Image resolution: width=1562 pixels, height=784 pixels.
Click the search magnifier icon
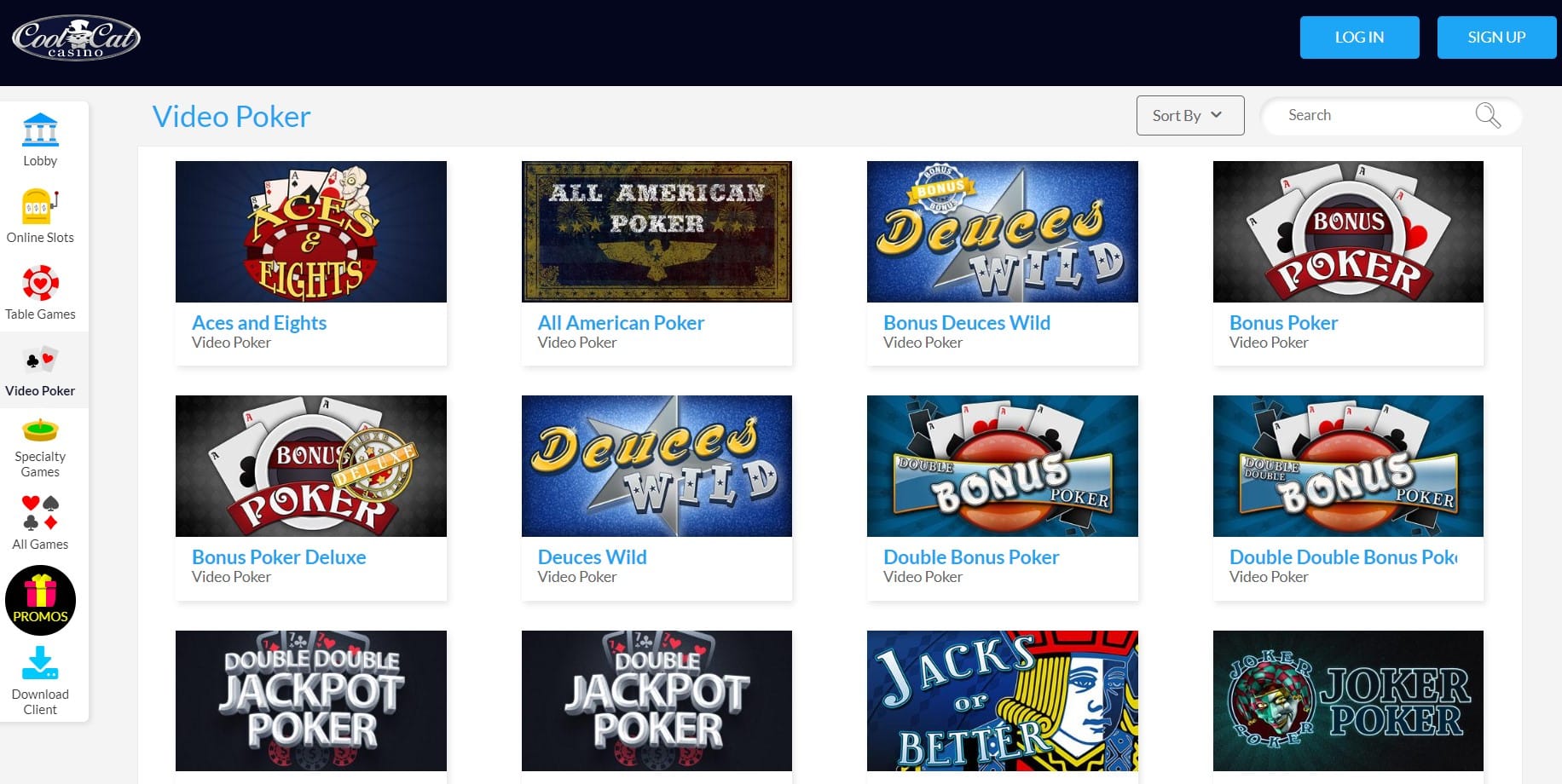(x=1488, y=115)
